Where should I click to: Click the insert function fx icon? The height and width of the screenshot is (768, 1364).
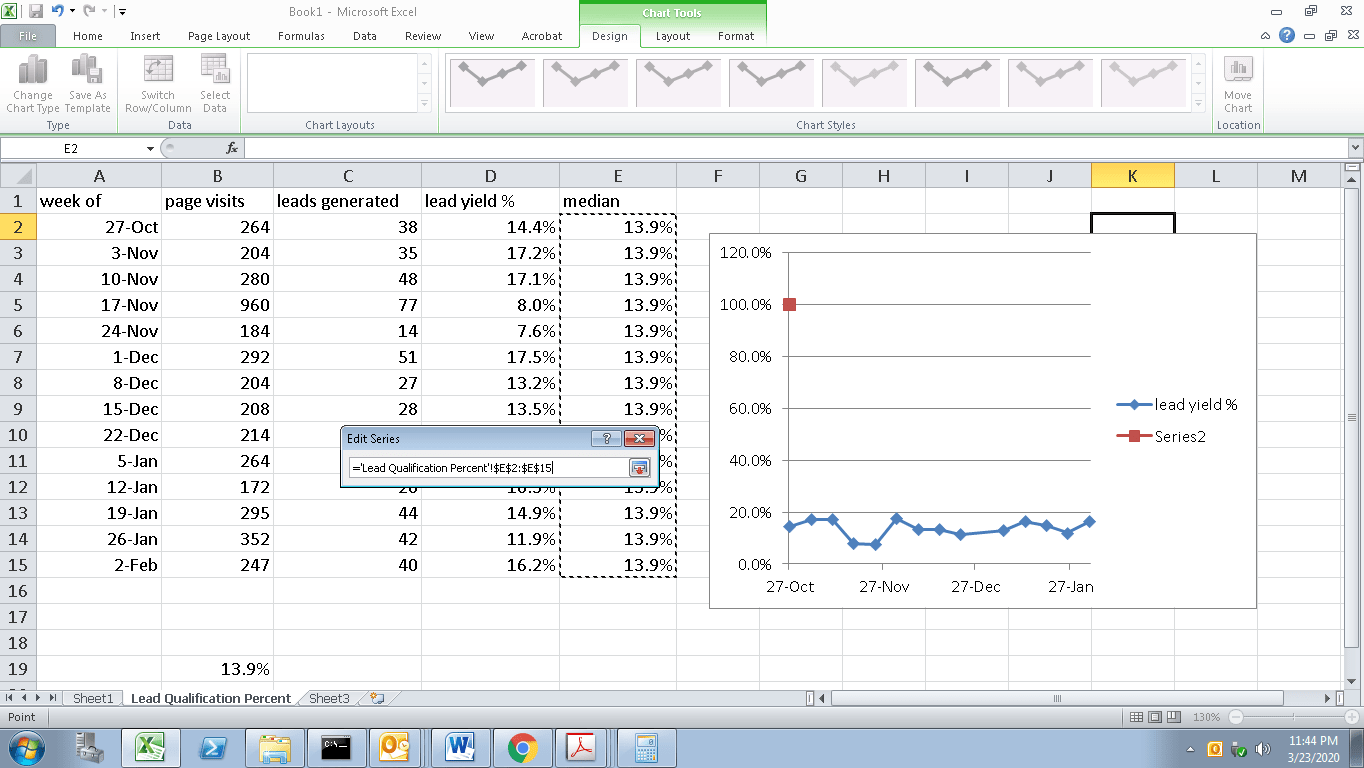(232, 148)
